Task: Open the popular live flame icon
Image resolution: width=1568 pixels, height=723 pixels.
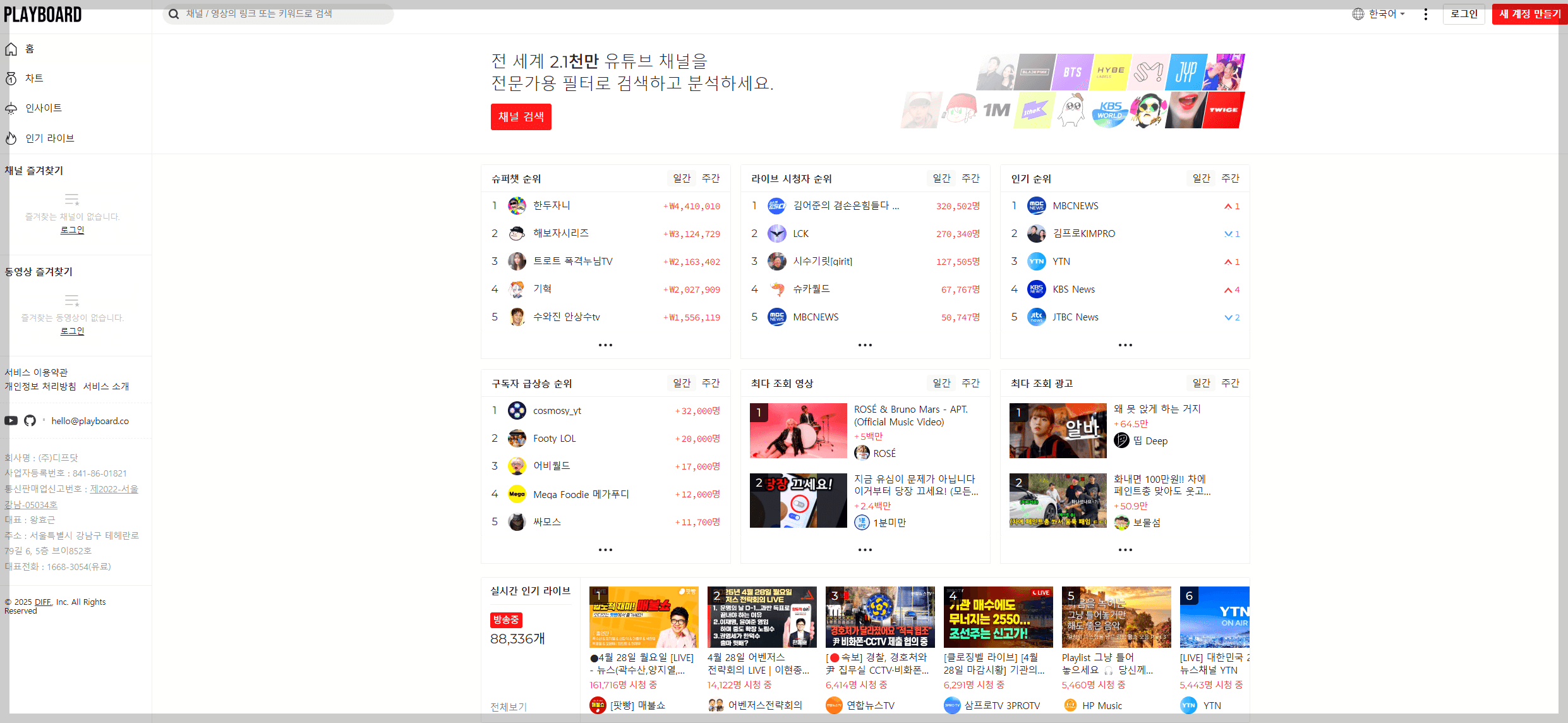Action: [x=11, y=138]
